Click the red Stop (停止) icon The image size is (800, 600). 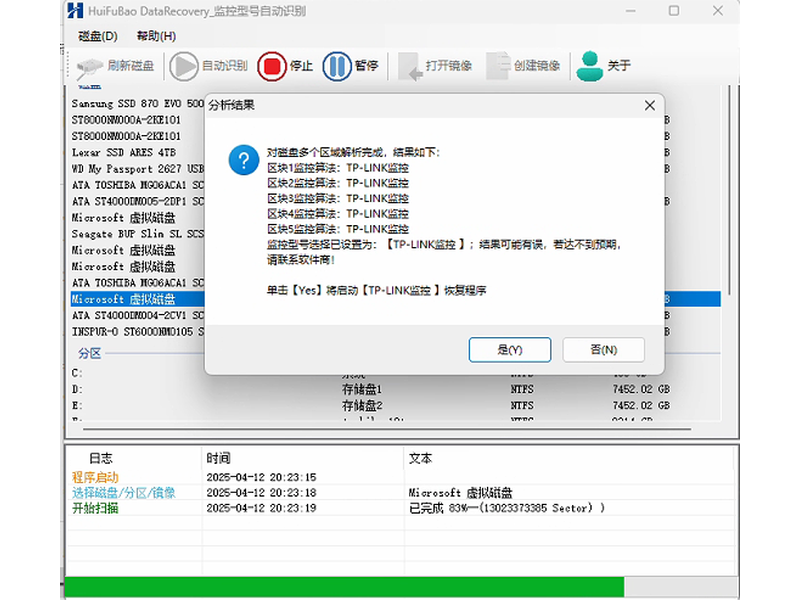[271, 66]
